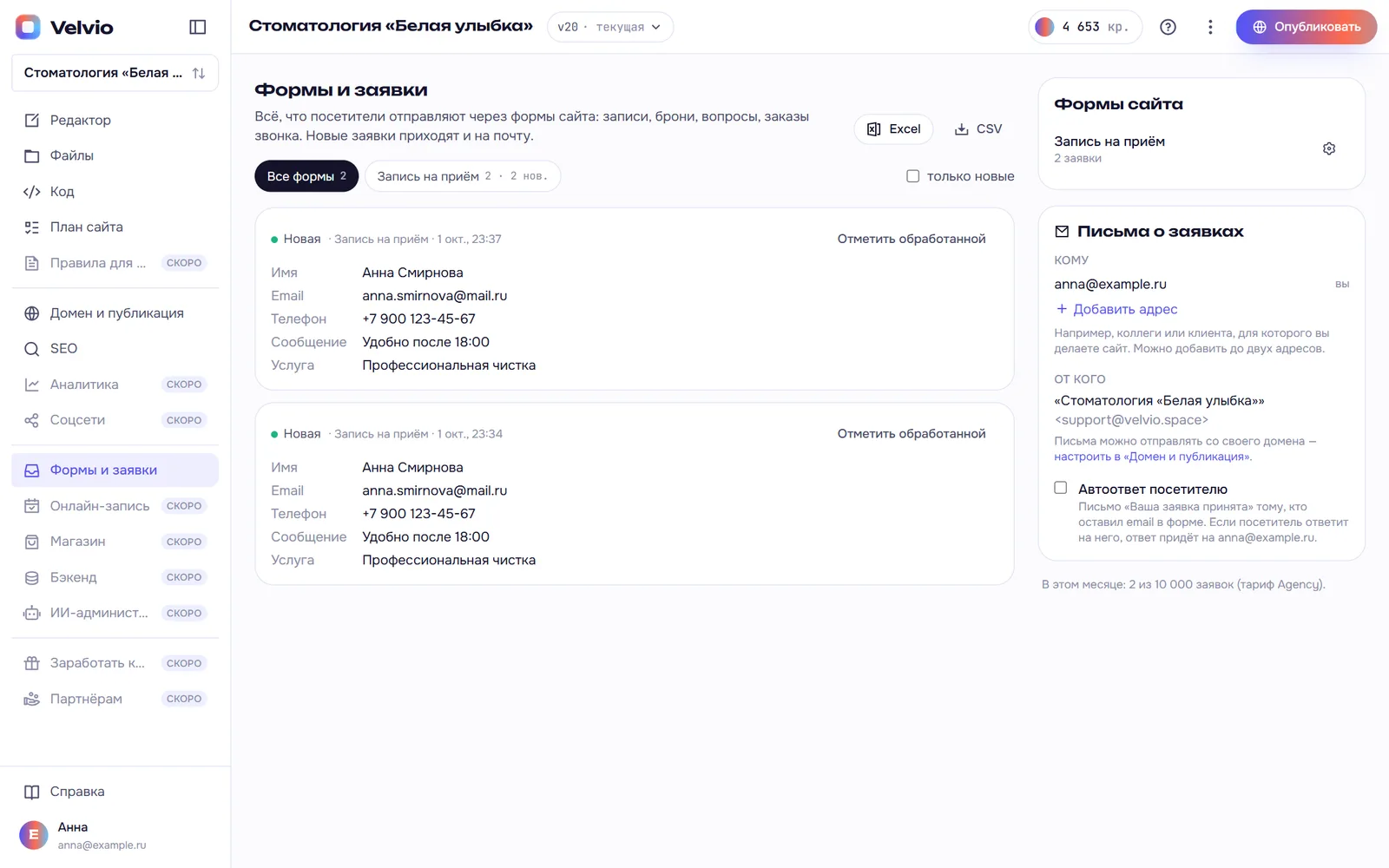Select the Все формы tab

coord(306,176)
